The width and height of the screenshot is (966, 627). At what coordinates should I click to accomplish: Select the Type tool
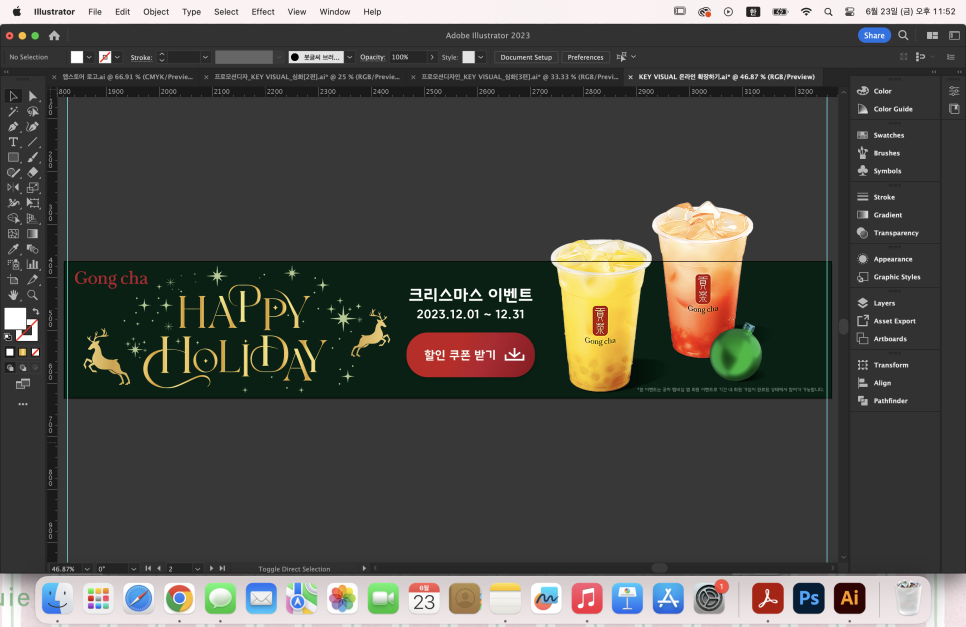tap(13, 142)
